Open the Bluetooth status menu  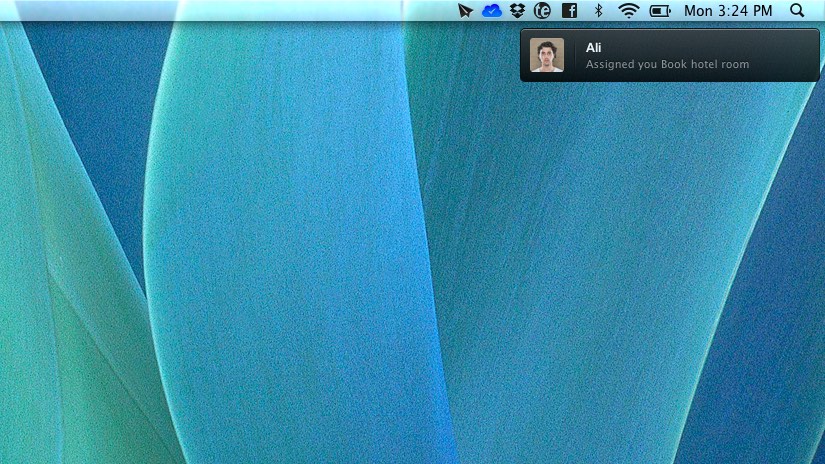[598, 11]
